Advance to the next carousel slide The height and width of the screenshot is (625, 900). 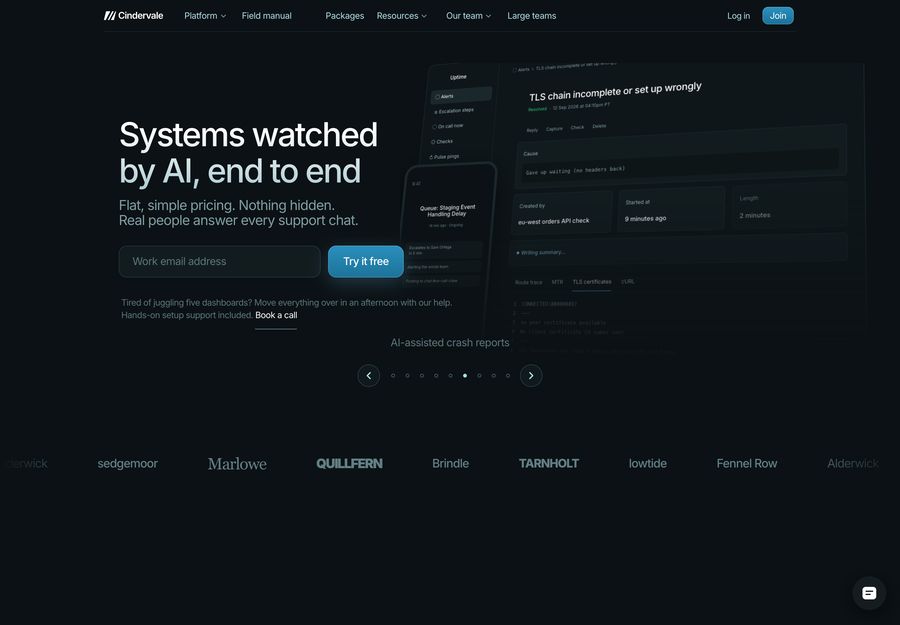tap(531, 375)
